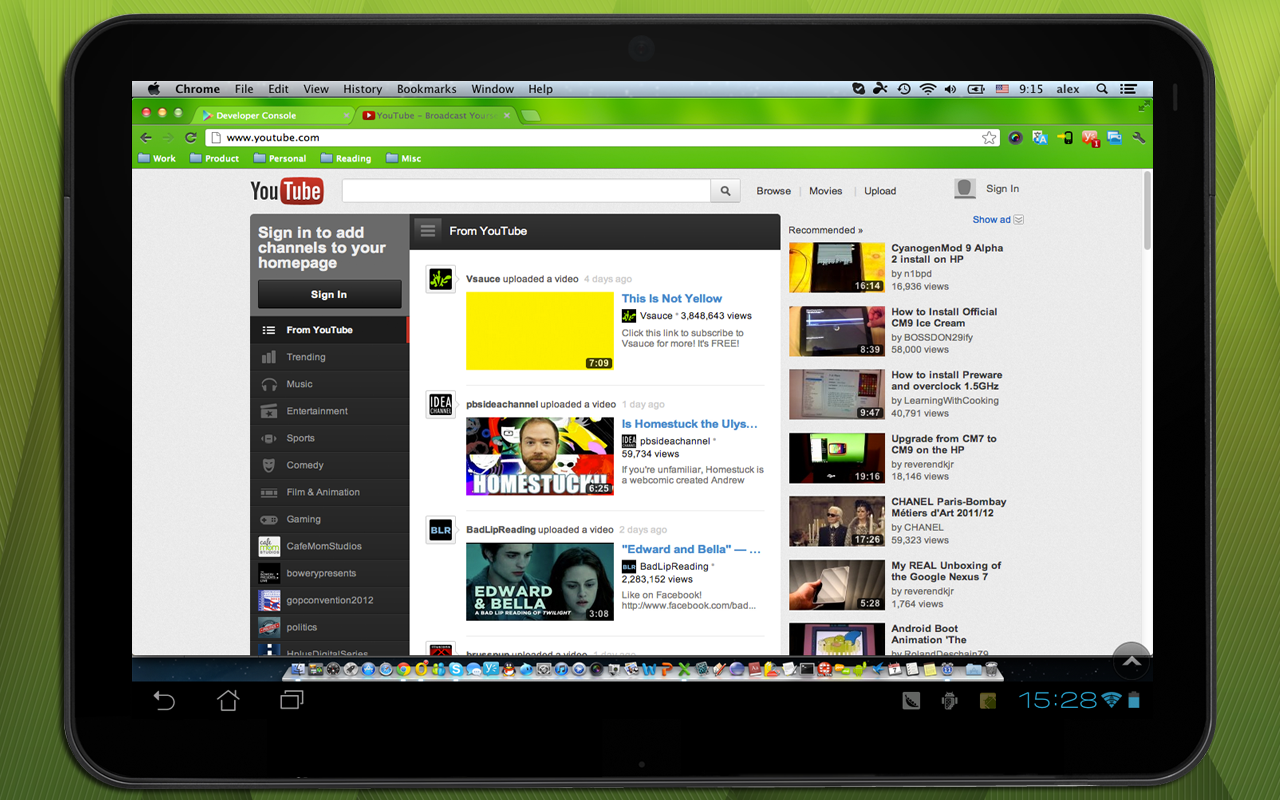Image resolution: width=1280 pixels, height=800 pixels.
Task: Open the Time Machine menu bar icon
Action: coord(904,89)
